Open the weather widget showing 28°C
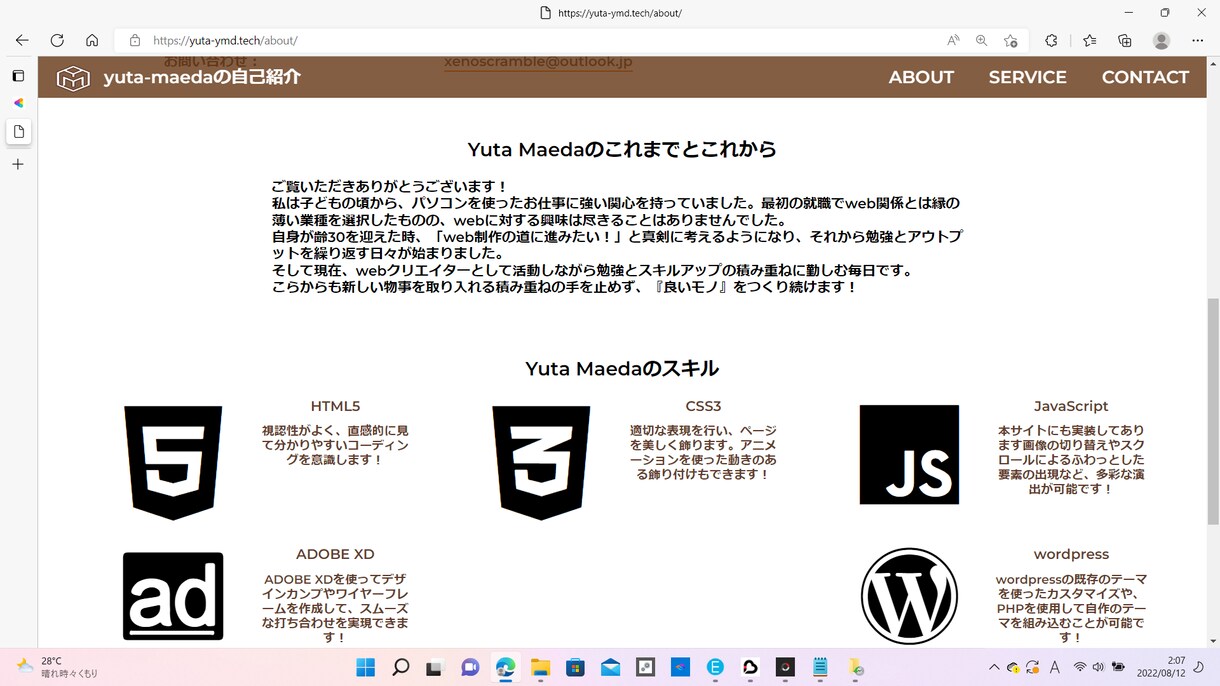The width and height of the screenshot is (1220, 686). [x=57, y=667]
